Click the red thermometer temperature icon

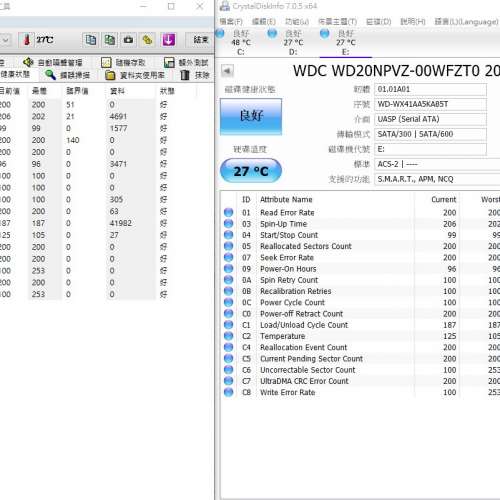click(27, 40)
